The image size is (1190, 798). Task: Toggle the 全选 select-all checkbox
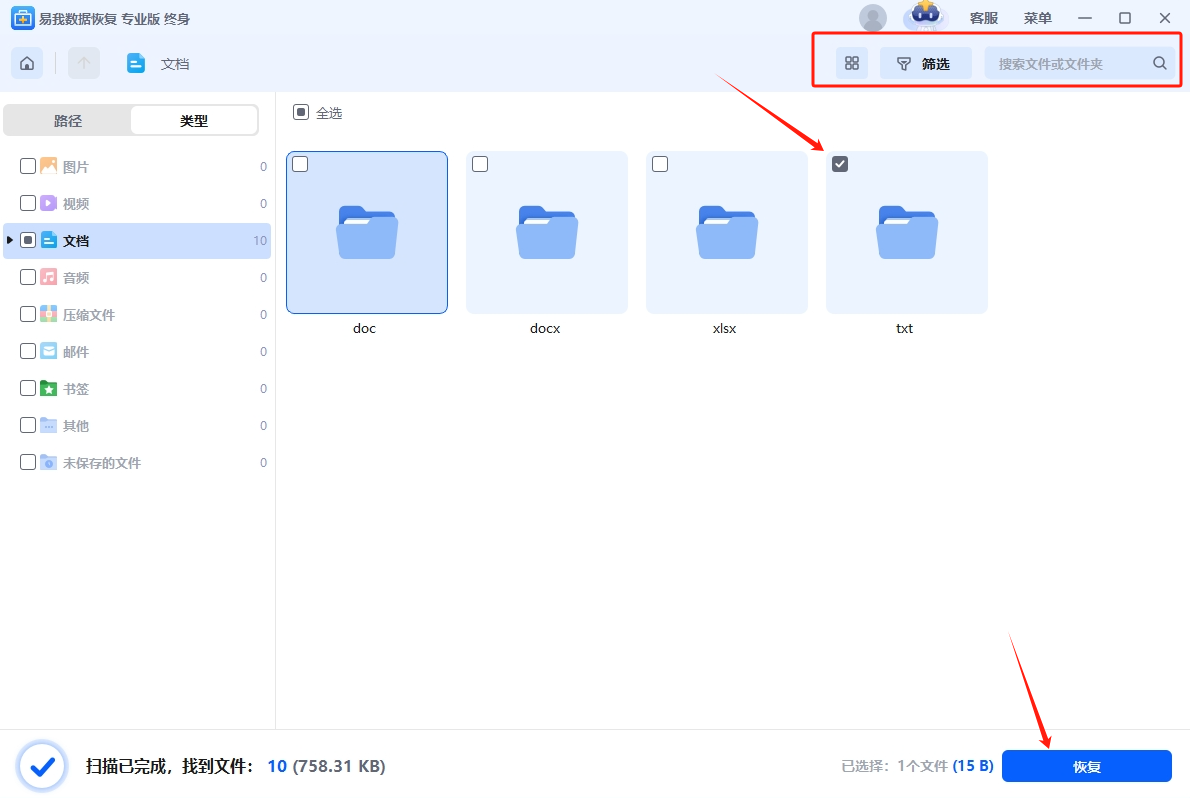coord(301,113)
